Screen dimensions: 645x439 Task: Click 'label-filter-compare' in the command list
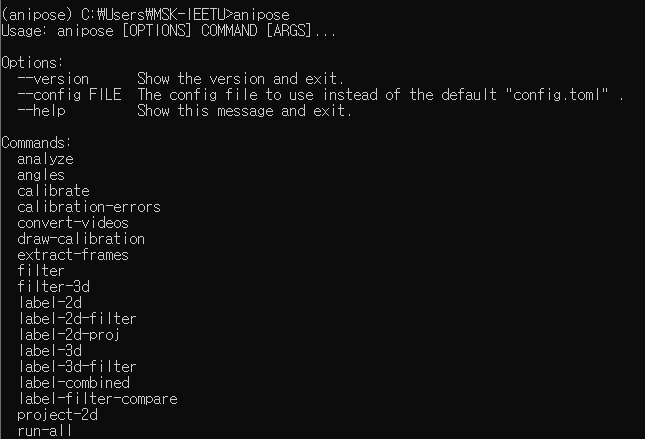[97, 399]
